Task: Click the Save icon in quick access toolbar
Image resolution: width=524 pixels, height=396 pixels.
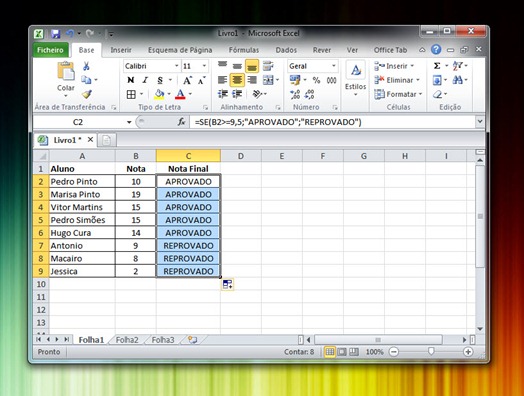Action: pyautogui.click(x=55, y=34)
